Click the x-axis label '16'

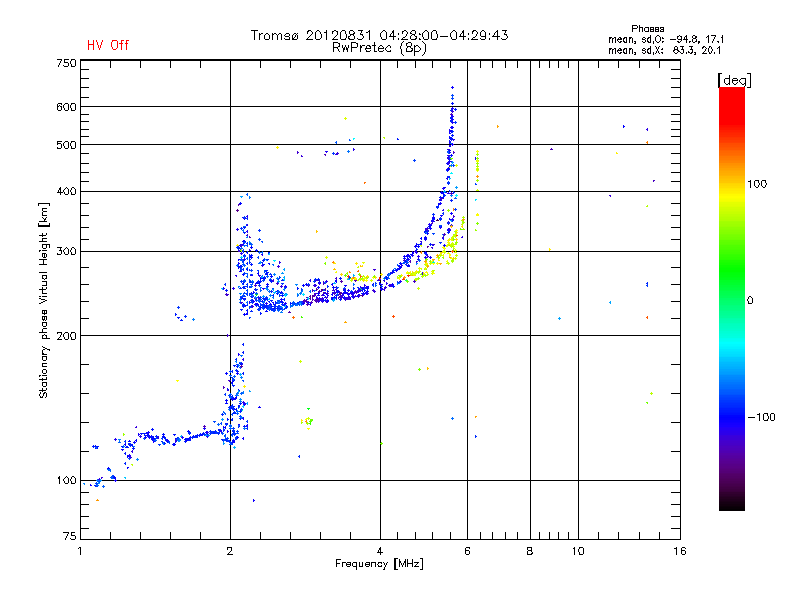tap(680, 551)
